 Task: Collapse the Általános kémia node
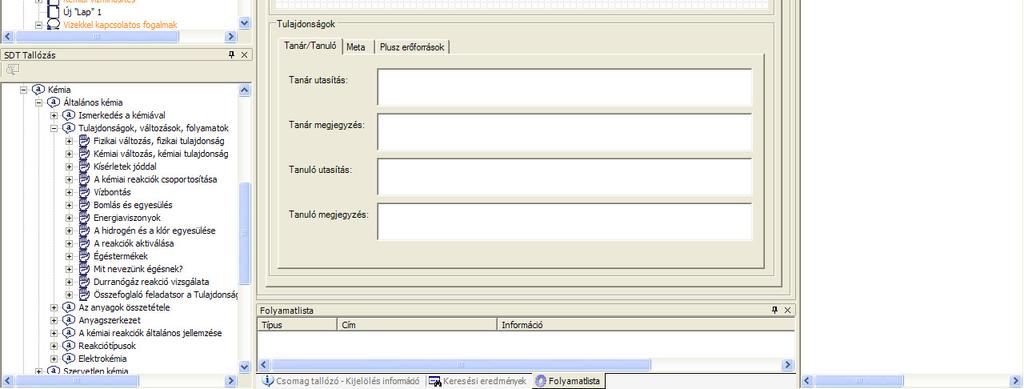pyautogui.click(x=39, y=102)
